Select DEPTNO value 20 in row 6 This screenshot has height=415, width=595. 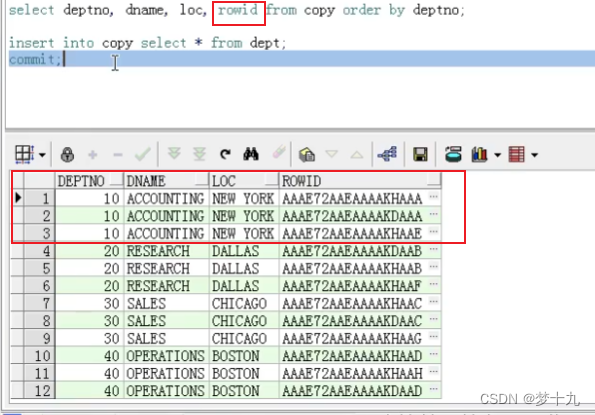click(90, 286)
